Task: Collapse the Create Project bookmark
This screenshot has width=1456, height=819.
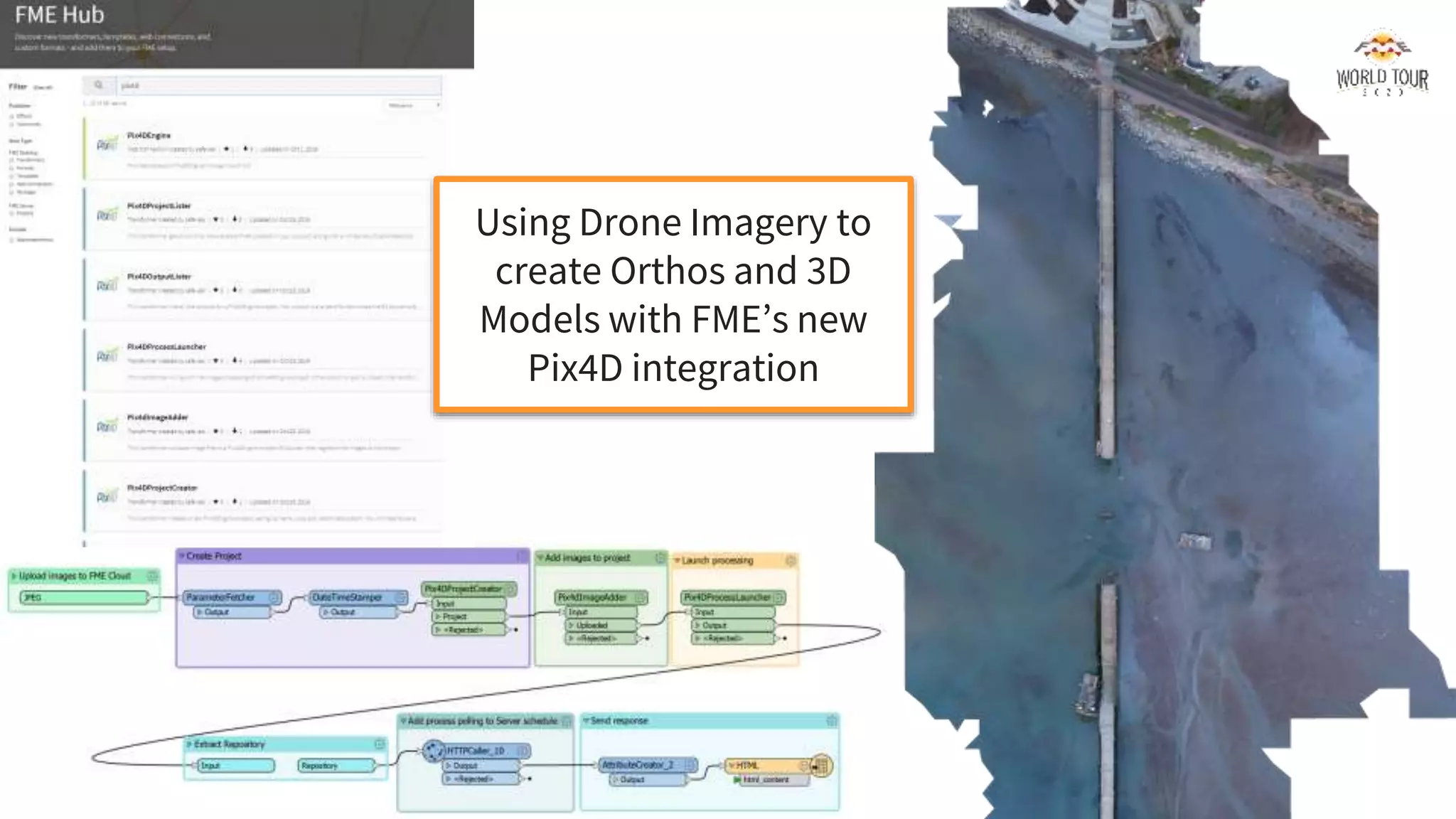Action: 182,556
